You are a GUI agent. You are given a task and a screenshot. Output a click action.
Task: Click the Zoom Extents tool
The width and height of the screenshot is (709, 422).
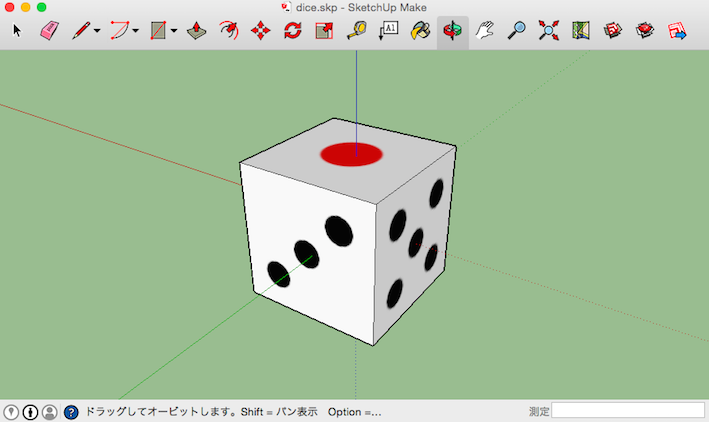point(548,31)
